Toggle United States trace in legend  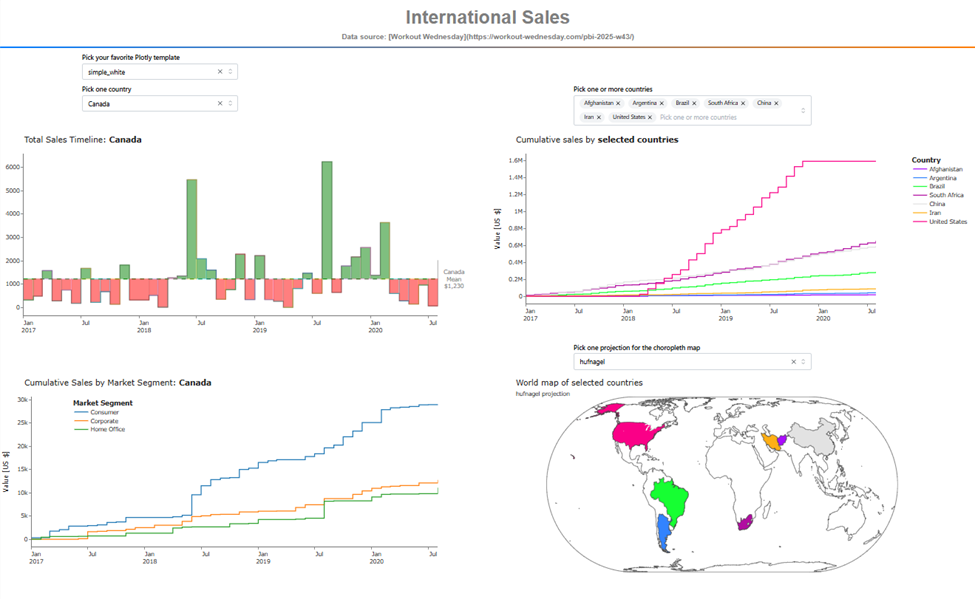click(940, 221)
